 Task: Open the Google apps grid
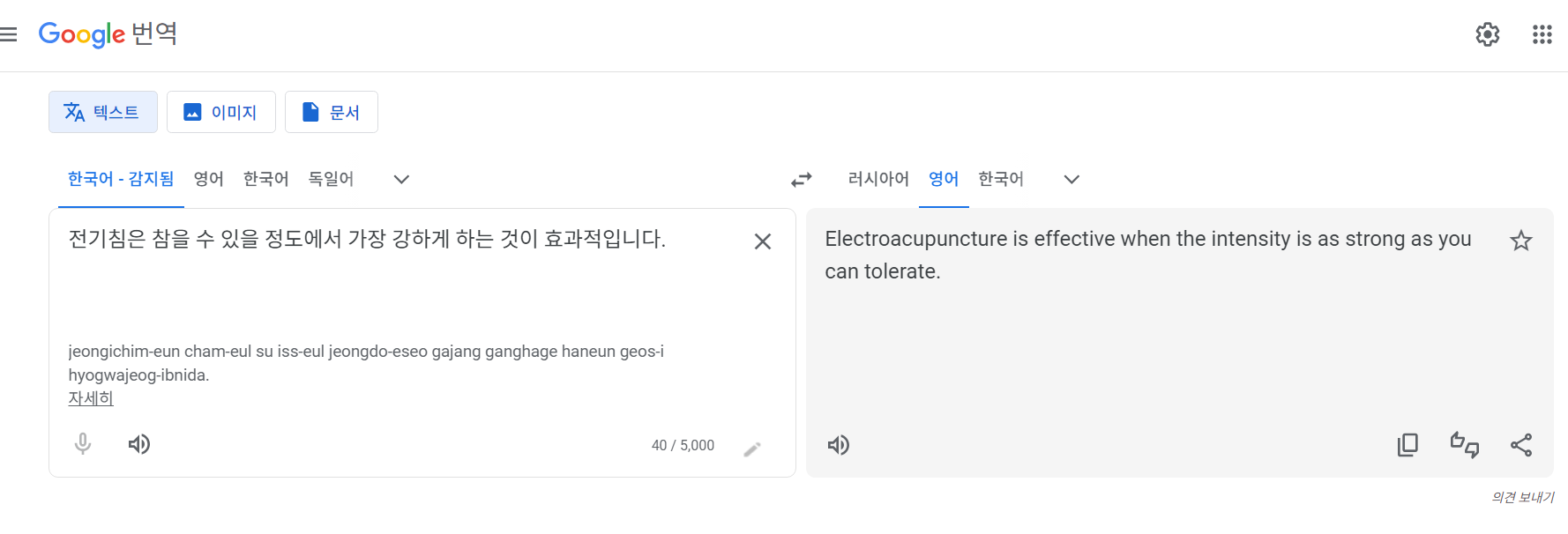point(1542,34)
